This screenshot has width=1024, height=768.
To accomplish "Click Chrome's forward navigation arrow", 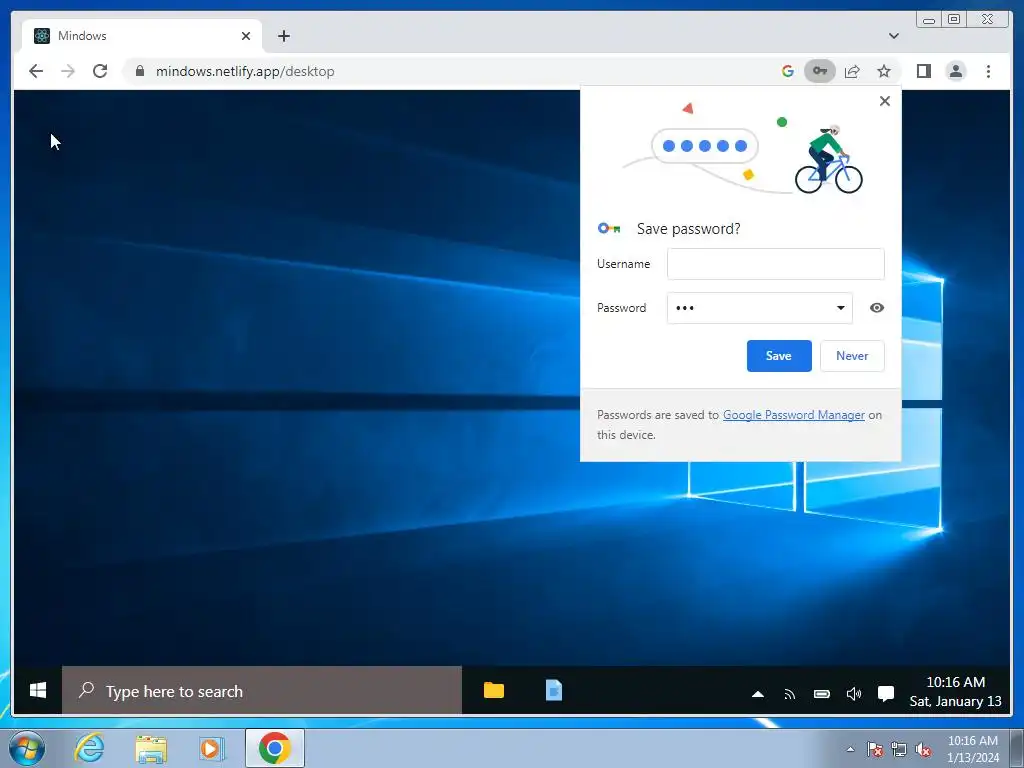I will point(68,71).
